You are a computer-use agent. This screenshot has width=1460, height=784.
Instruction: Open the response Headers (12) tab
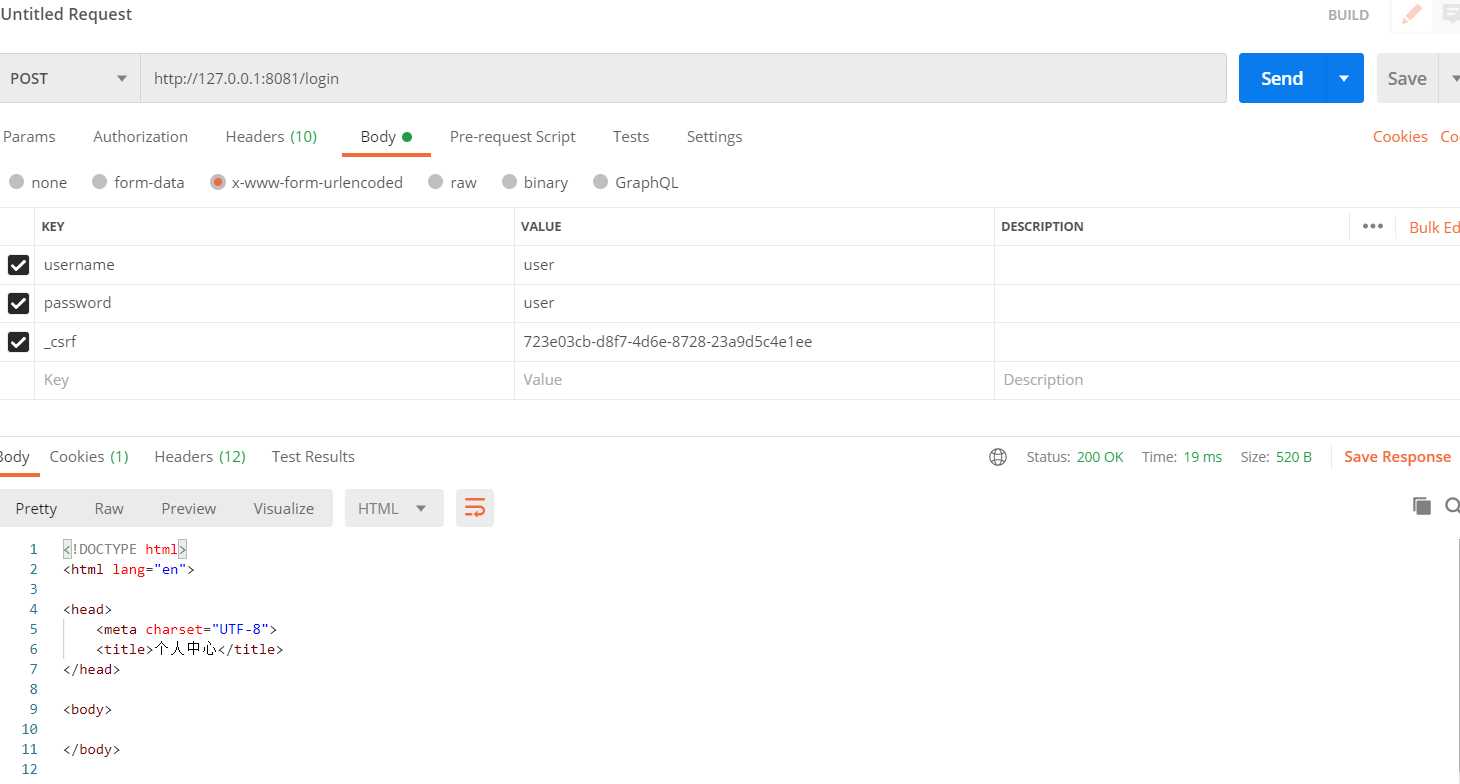point(200,457)
